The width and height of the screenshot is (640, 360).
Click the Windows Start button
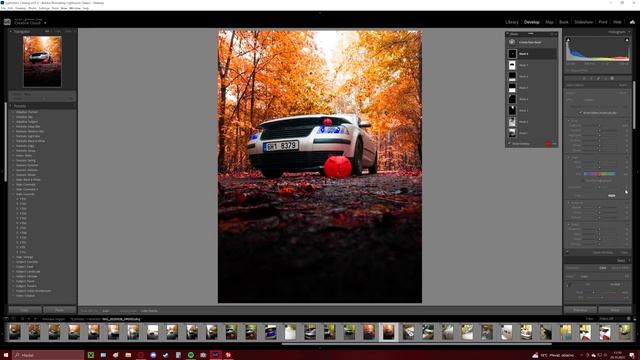tap(6, 355)
